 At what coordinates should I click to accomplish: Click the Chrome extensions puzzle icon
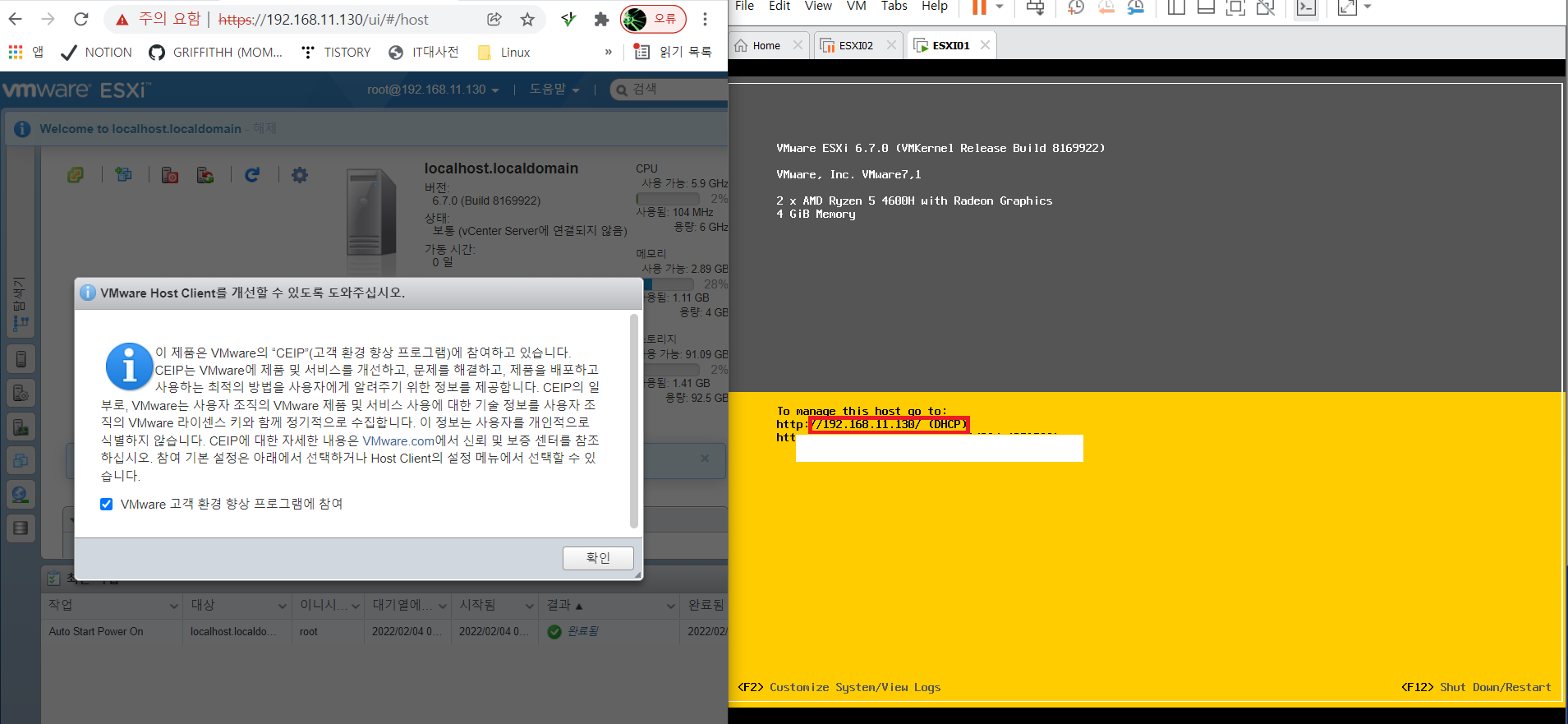pos(602,19)
